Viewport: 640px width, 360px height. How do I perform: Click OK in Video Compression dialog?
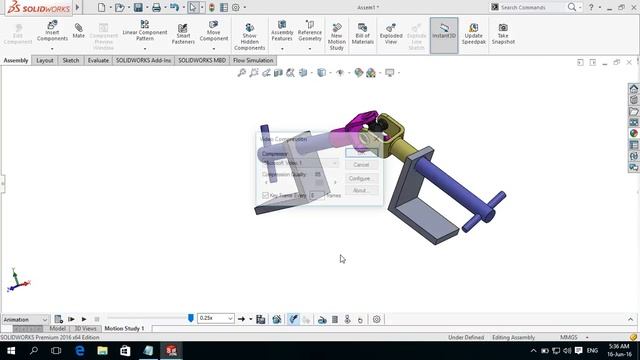[x=361, y=153]
